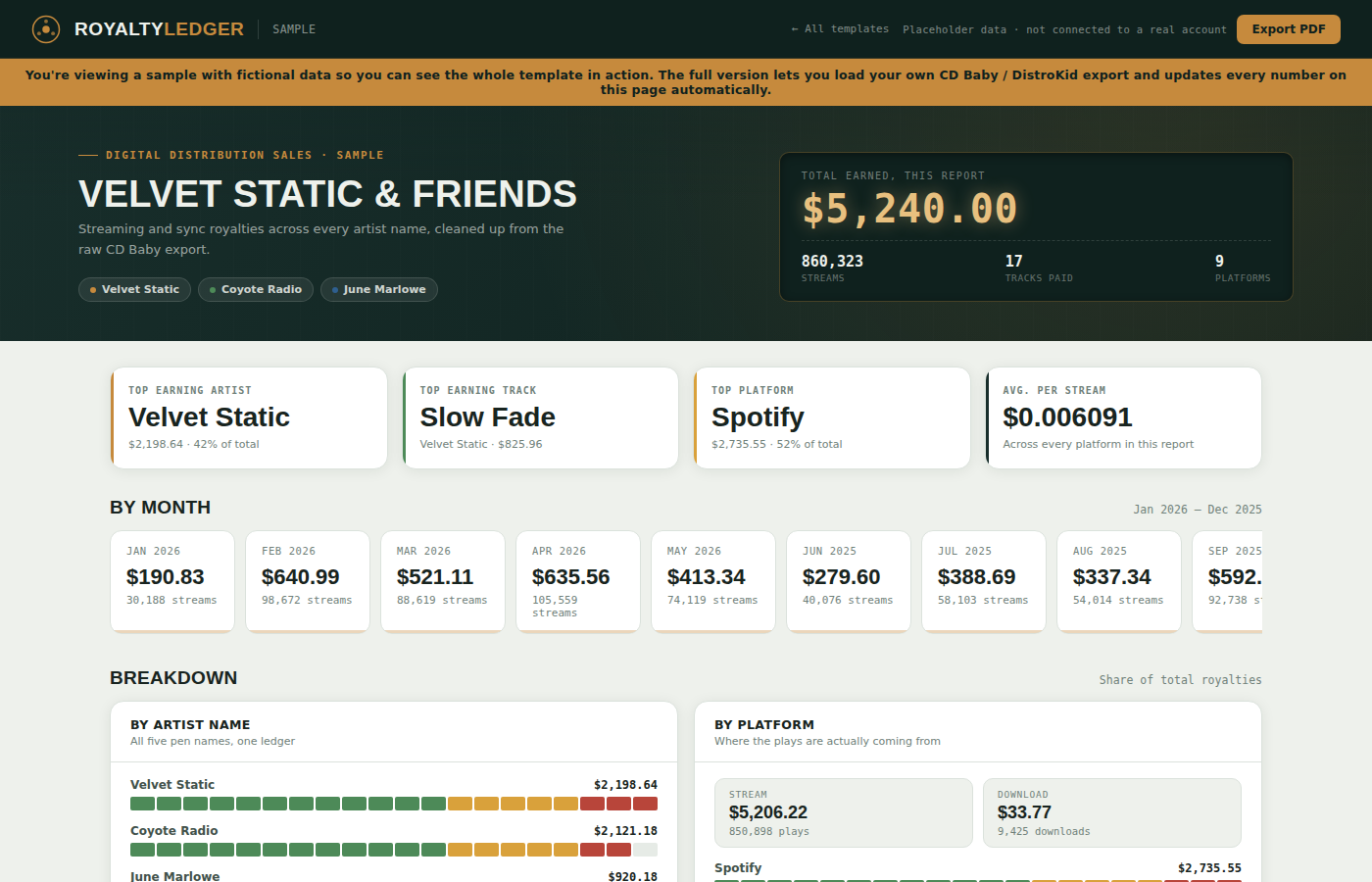The image size is (1372, 882).
Task: Click the Spotify $2,735.55 platform amount
Action: click(x=1209, y=868)
